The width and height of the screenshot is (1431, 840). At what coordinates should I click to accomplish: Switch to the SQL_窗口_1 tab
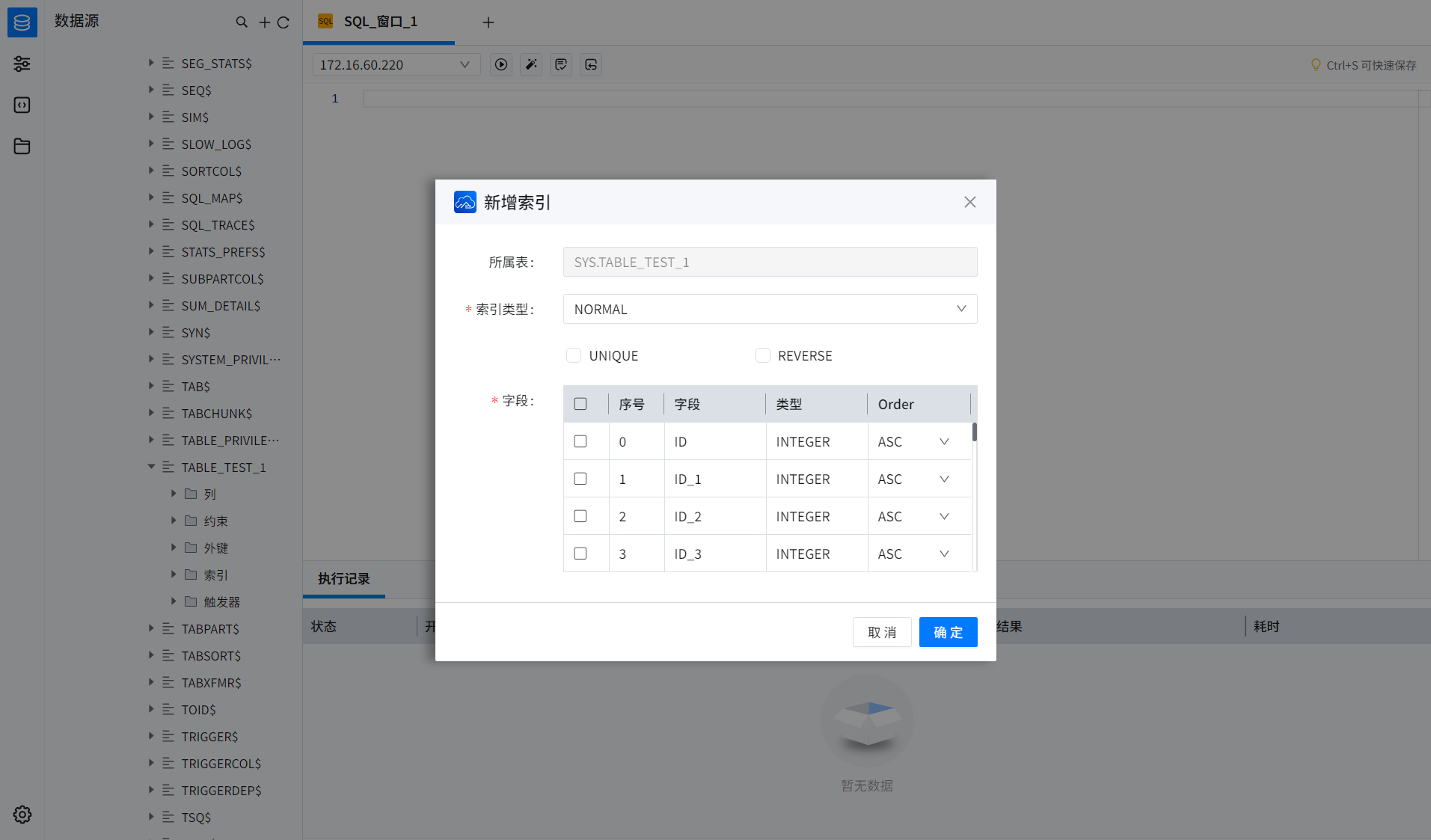click(379, 22)
